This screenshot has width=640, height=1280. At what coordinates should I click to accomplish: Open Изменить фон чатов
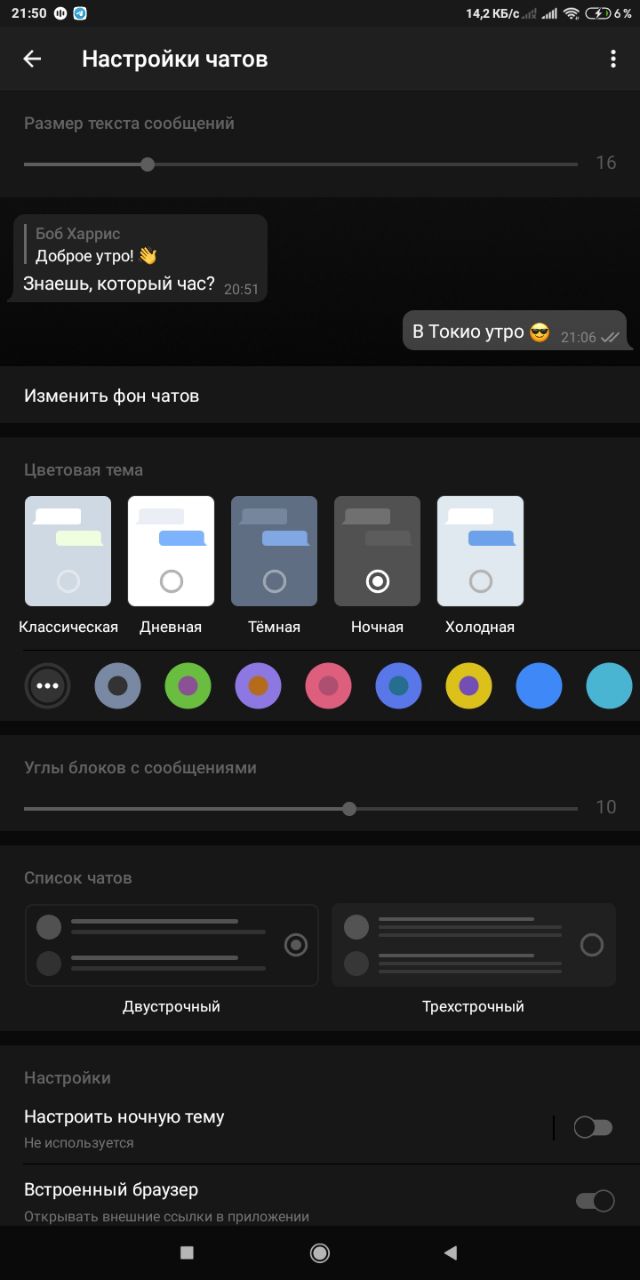coord(320,396)
